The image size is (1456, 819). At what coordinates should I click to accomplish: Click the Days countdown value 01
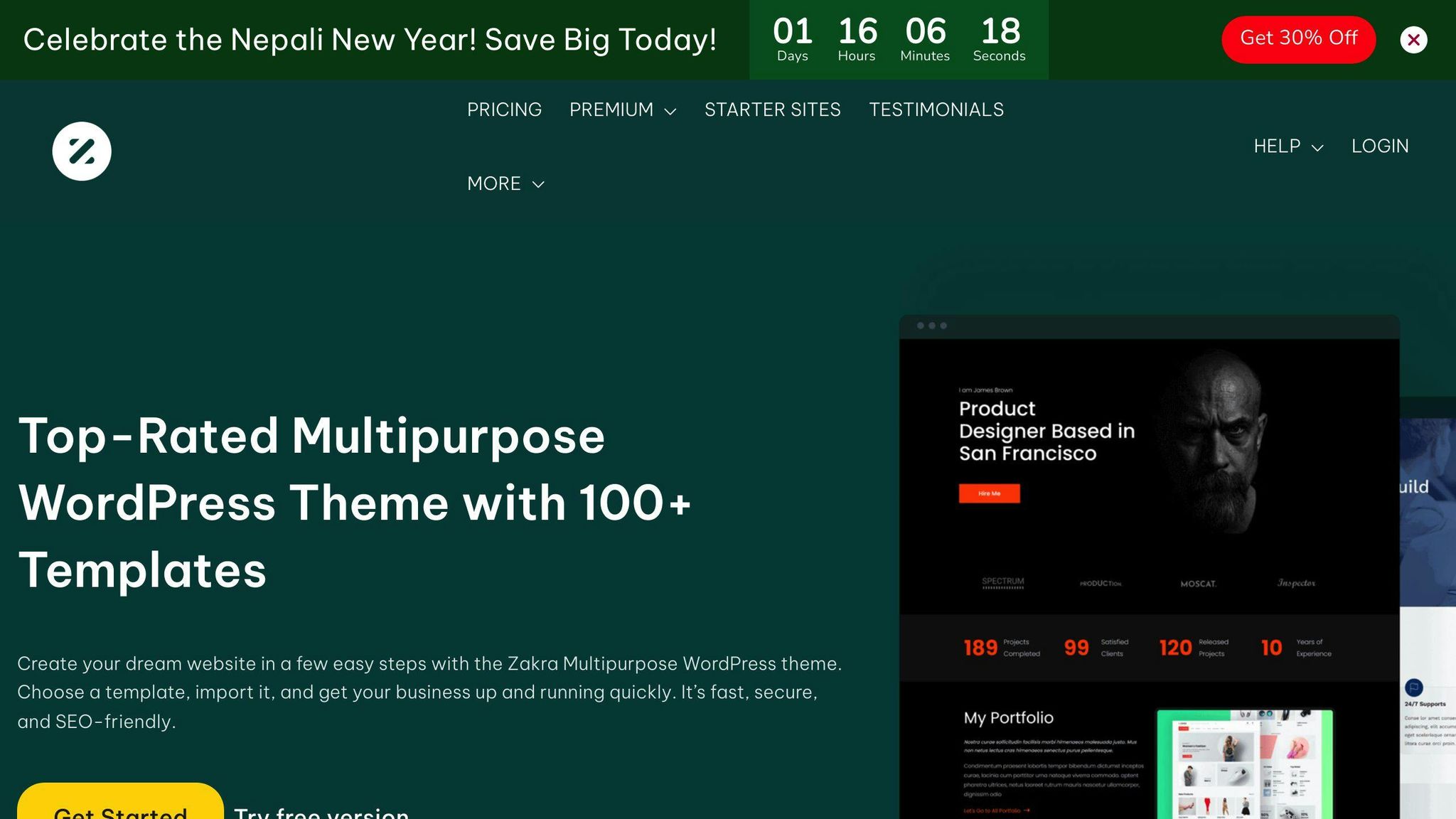(x=792, y=31)
